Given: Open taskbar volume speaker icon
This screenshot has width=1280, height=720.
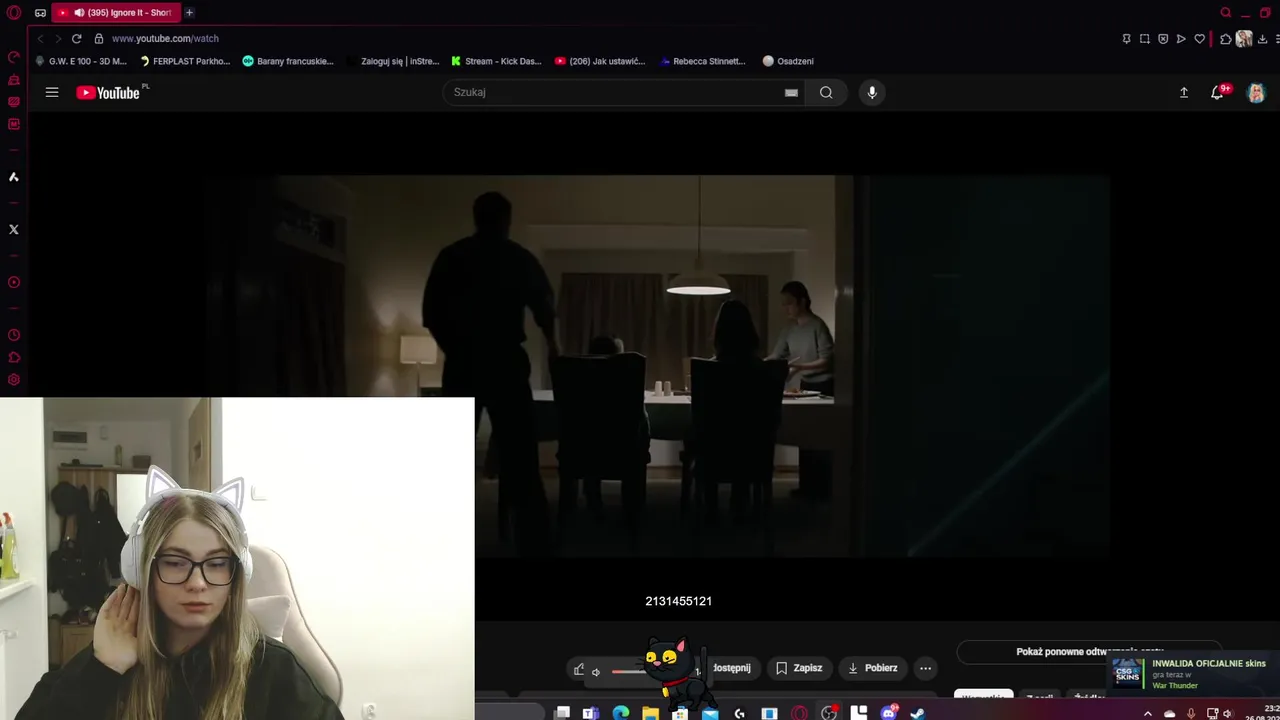Looking at the screenshot, I should 1228,714.
